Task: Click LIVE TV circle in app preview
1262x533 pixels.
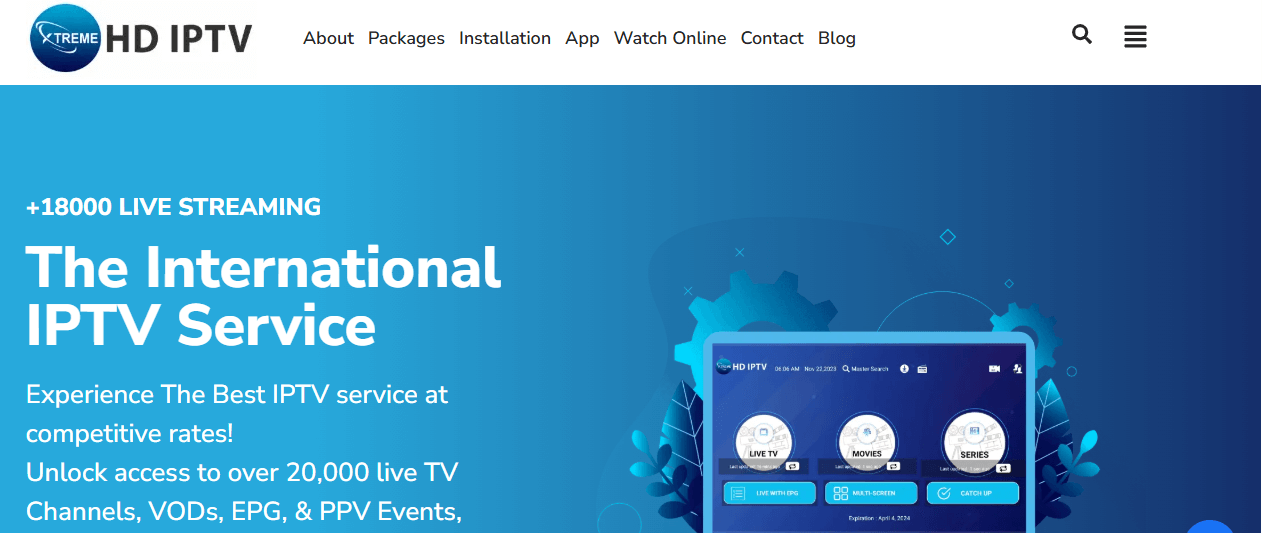Action: [x=764, y=441]
